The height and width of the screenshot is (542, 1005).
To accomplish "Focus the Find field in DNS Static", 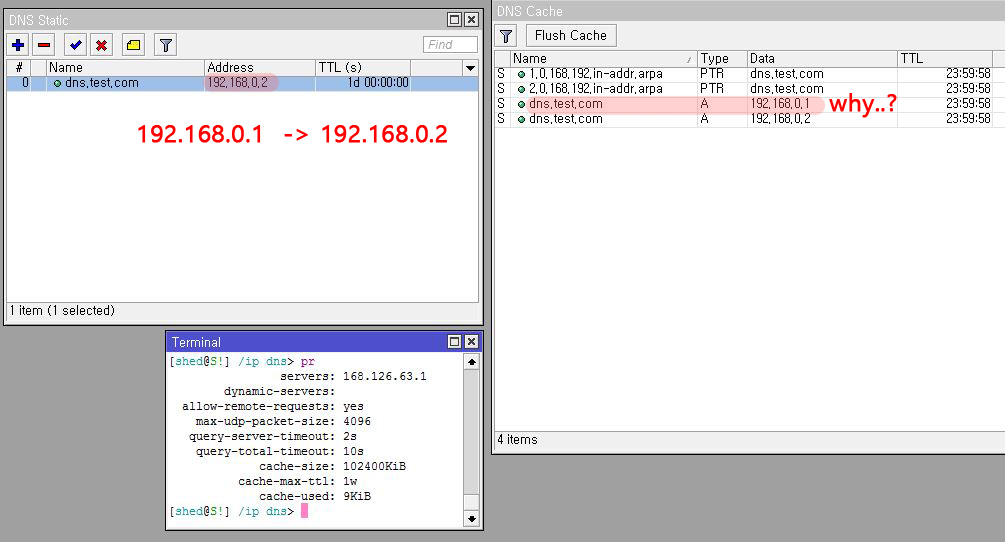I will click(x=450, y=44).
